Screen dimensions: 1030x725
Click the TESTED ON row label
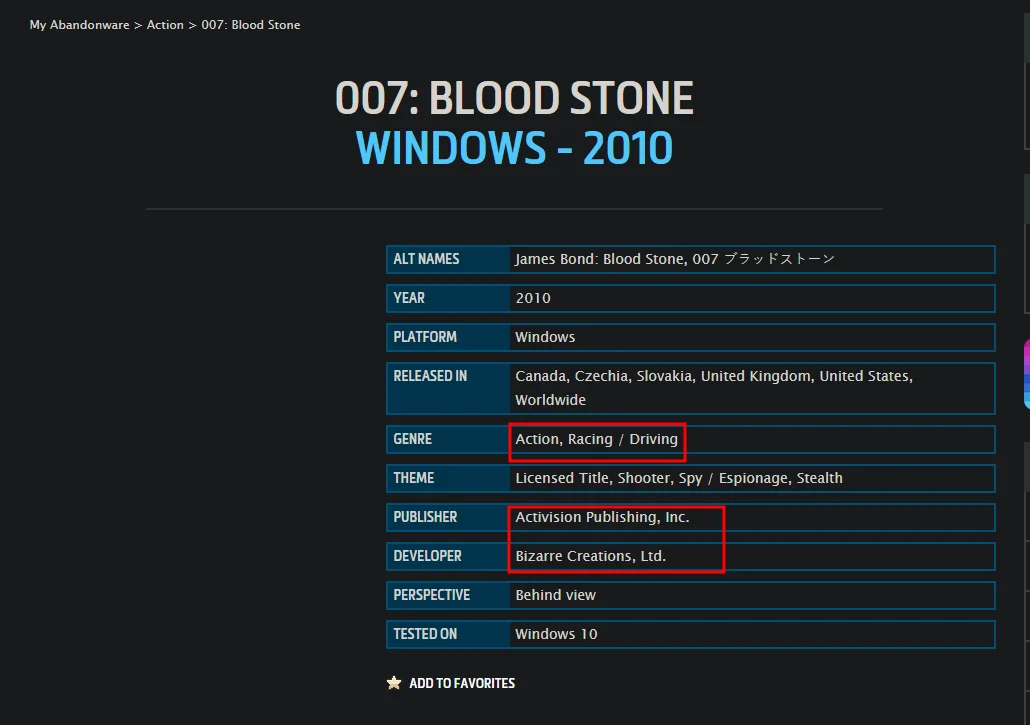[x=425, y=634]
